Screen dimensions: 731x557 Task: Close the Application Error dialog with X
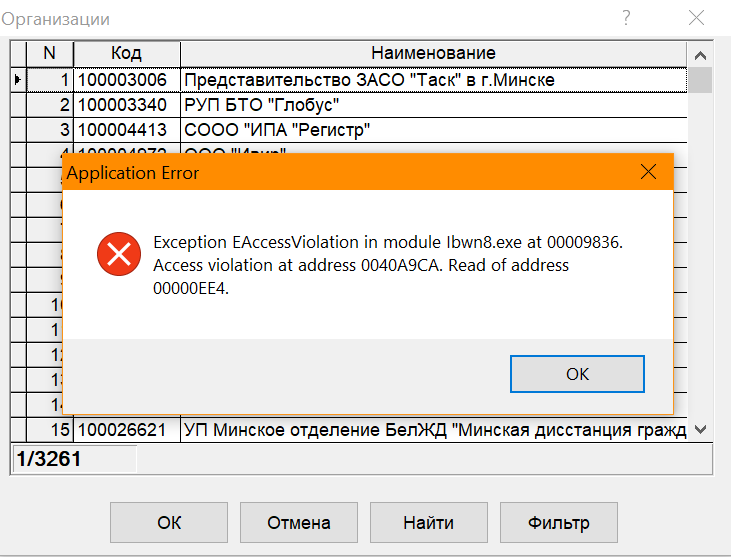click(648, 172)
